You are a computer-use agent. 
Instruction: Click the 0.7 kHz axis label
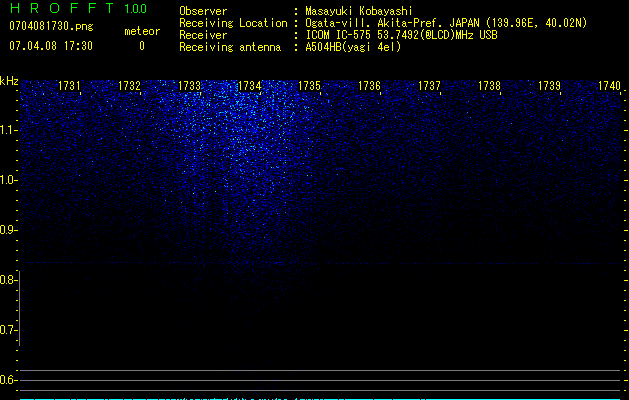(8, 330)
